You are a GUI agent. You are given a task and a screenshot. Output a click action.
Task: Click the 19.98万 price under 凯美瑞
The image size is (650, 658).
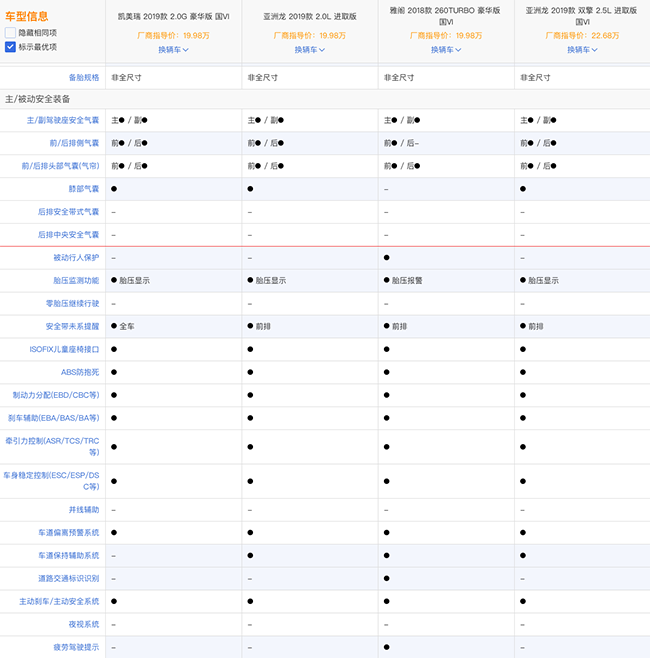coord(196,36)
